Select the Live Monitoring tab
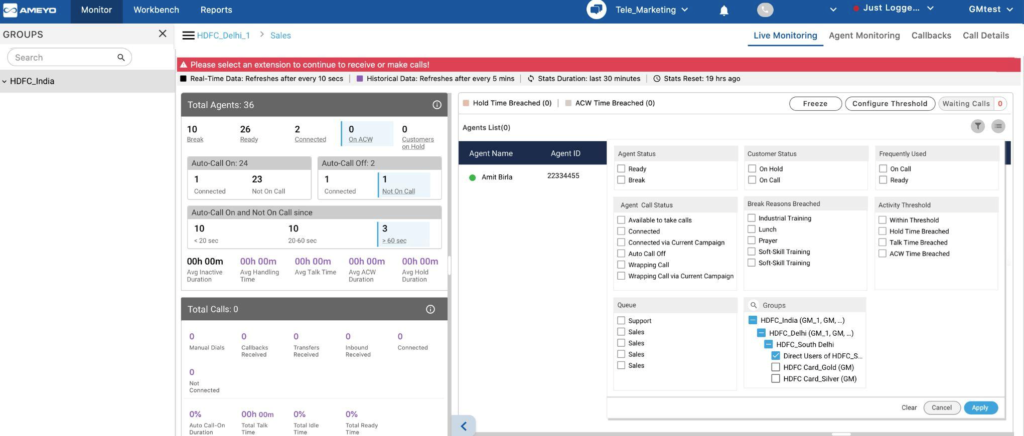1024x436 pixels. pyautogui.click(x=785, y=36)
